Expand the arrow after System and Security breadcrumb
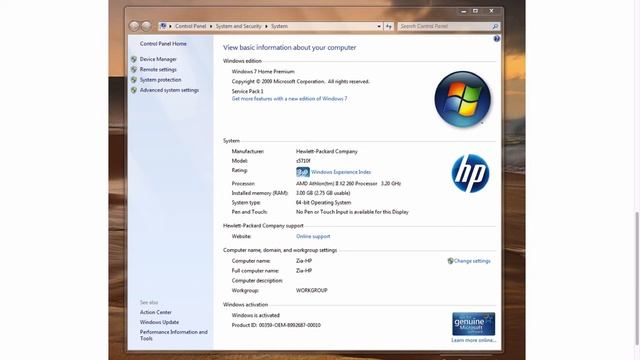 click(266, 26)
